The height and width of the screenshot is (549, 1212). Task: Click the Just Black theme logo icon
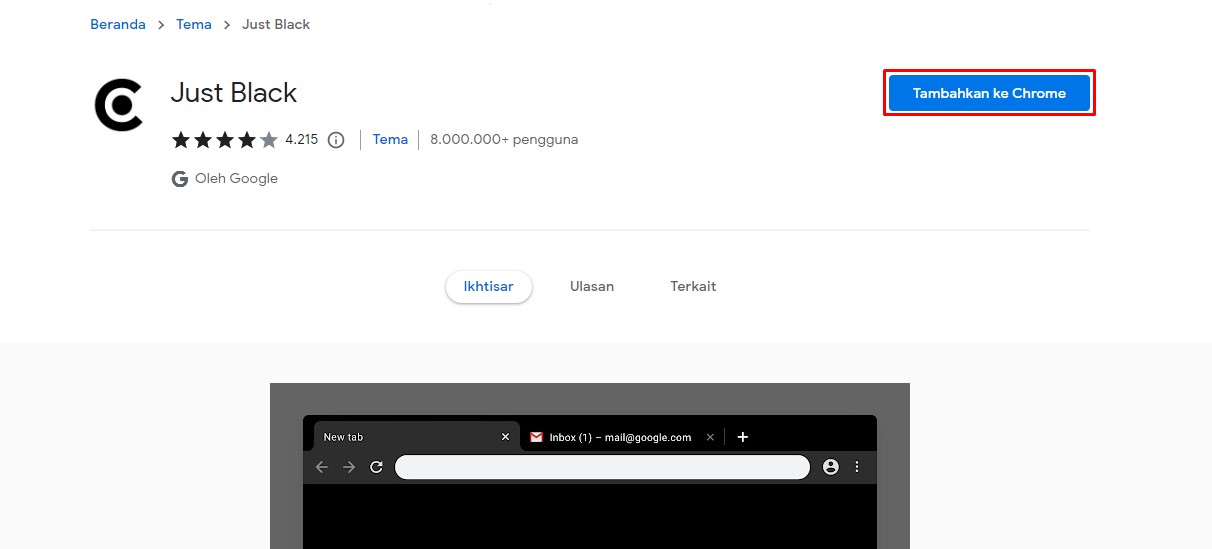pyautogui.click(x=119, y=106)
